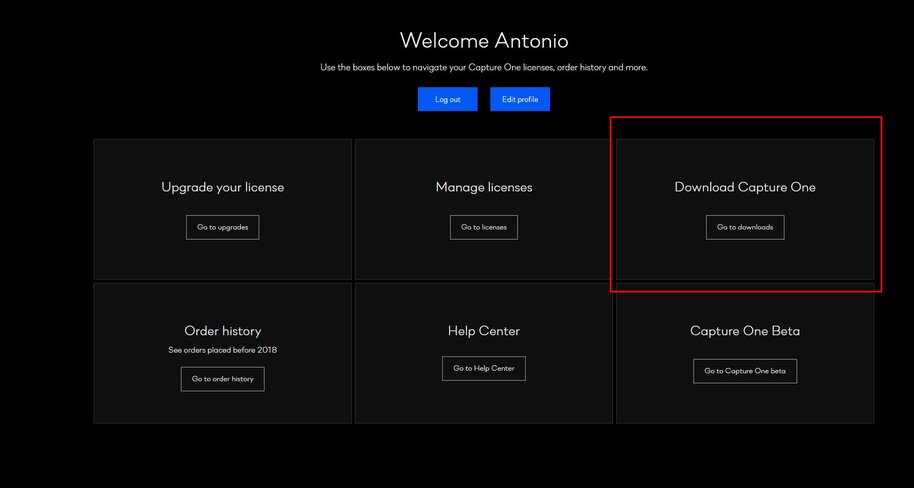Image resolution: width=914 pixels, height=488 pixels.
Task: Select the Help Center heading
Action: (x=484, y=331)
